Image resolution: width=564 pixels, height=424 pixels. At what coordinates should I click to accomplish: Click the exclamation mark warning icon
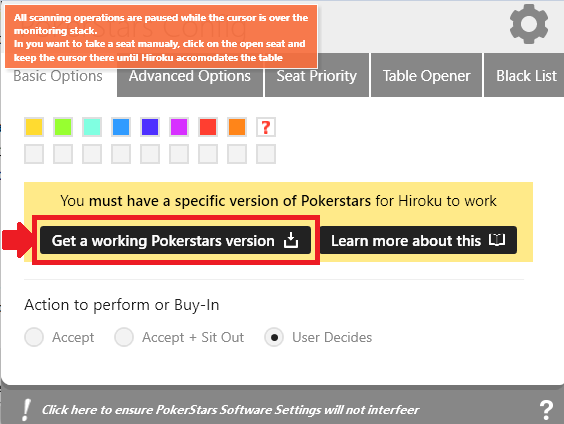pos(26,410)
